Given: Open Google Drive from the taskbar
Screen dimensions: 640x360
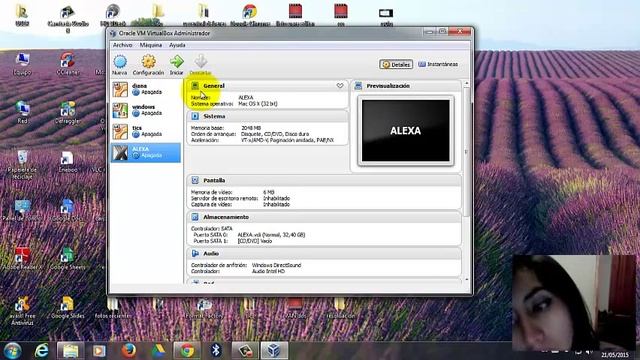Looking at the screenshot, I should 158,351.
